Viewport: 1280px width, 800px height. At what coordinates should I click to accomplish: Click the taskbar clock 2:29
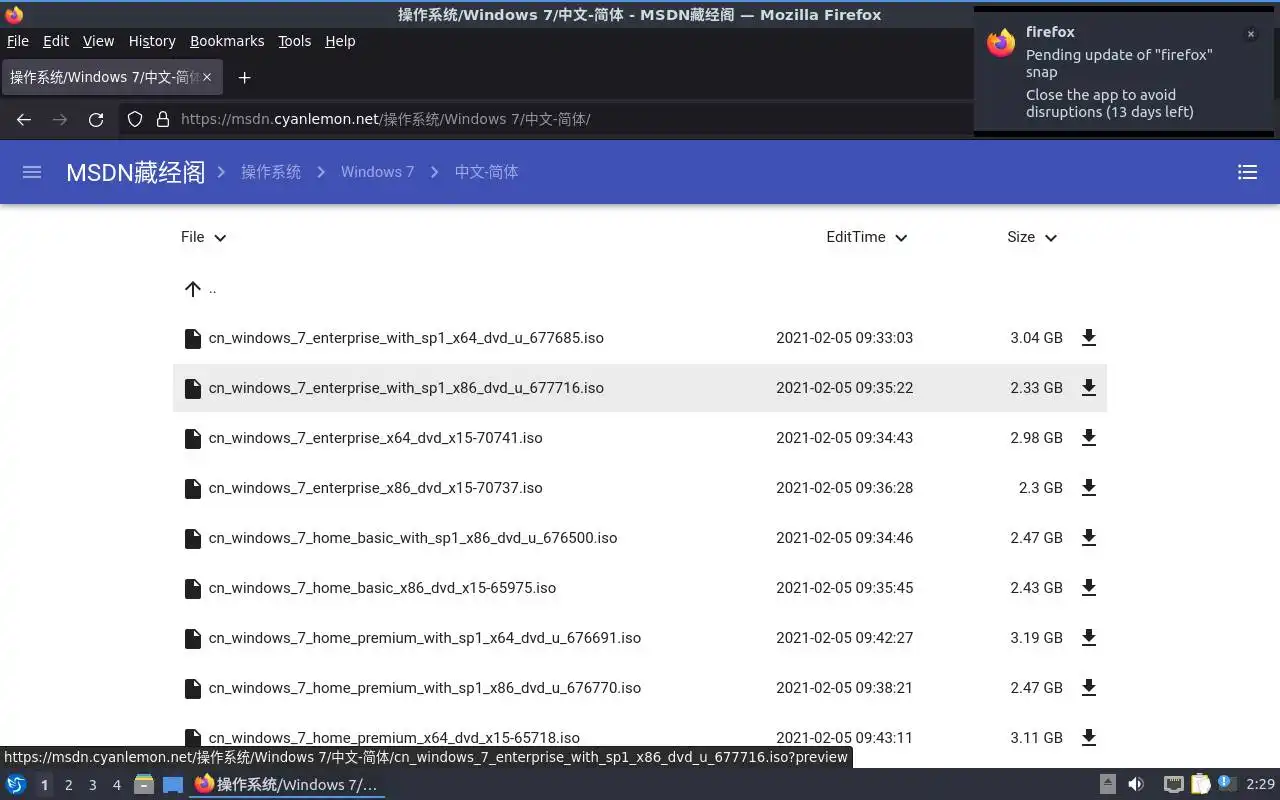click(1260, 785)
